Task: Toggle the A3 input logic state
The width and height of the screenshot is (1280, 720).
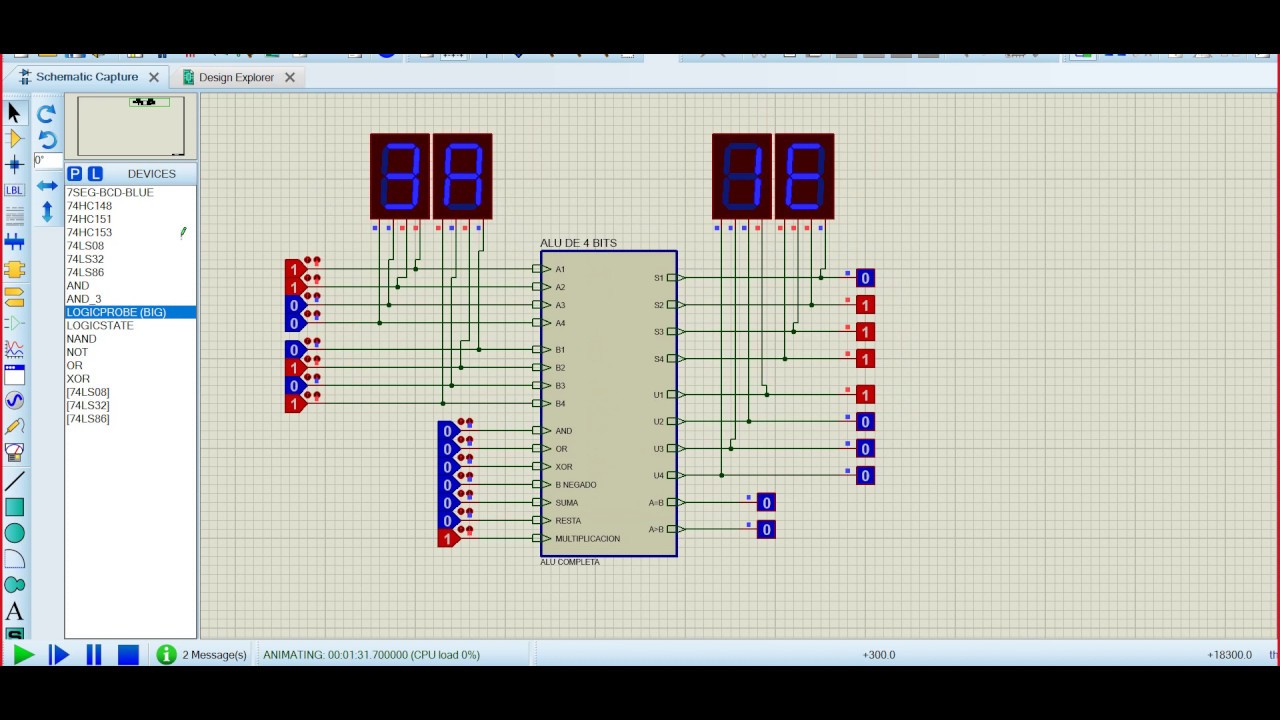Action: pos(294,305)
